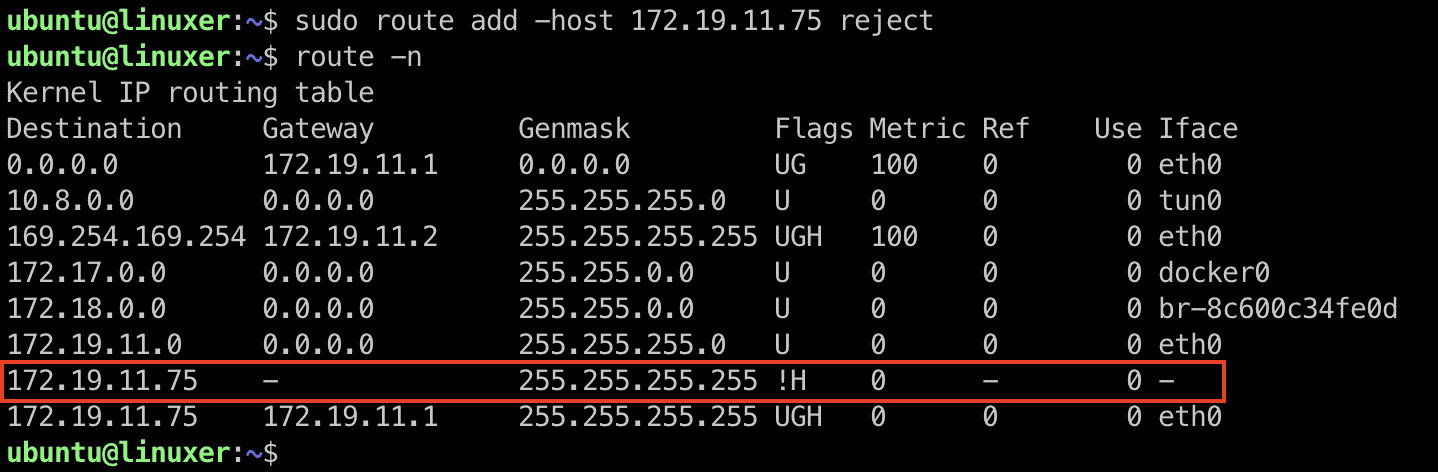This screenshot has height=472, width=1438.
Task: Click the 'route -n' command line
Action: (359, 57)
